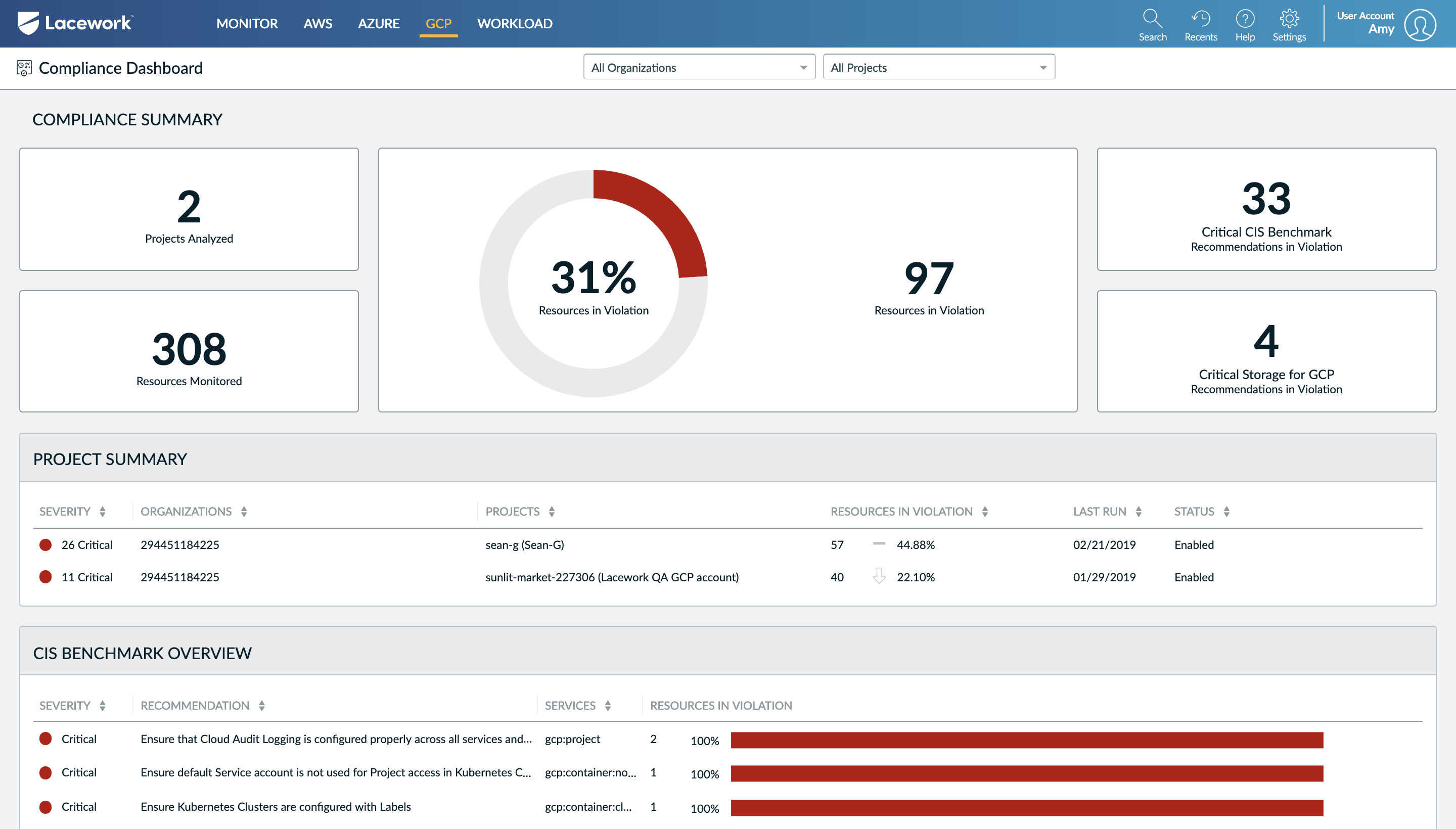The height and width of the screenshot is (829, 1456).
Task: Switch to the WORKLOAD tab
Action: tap(514, 23)
